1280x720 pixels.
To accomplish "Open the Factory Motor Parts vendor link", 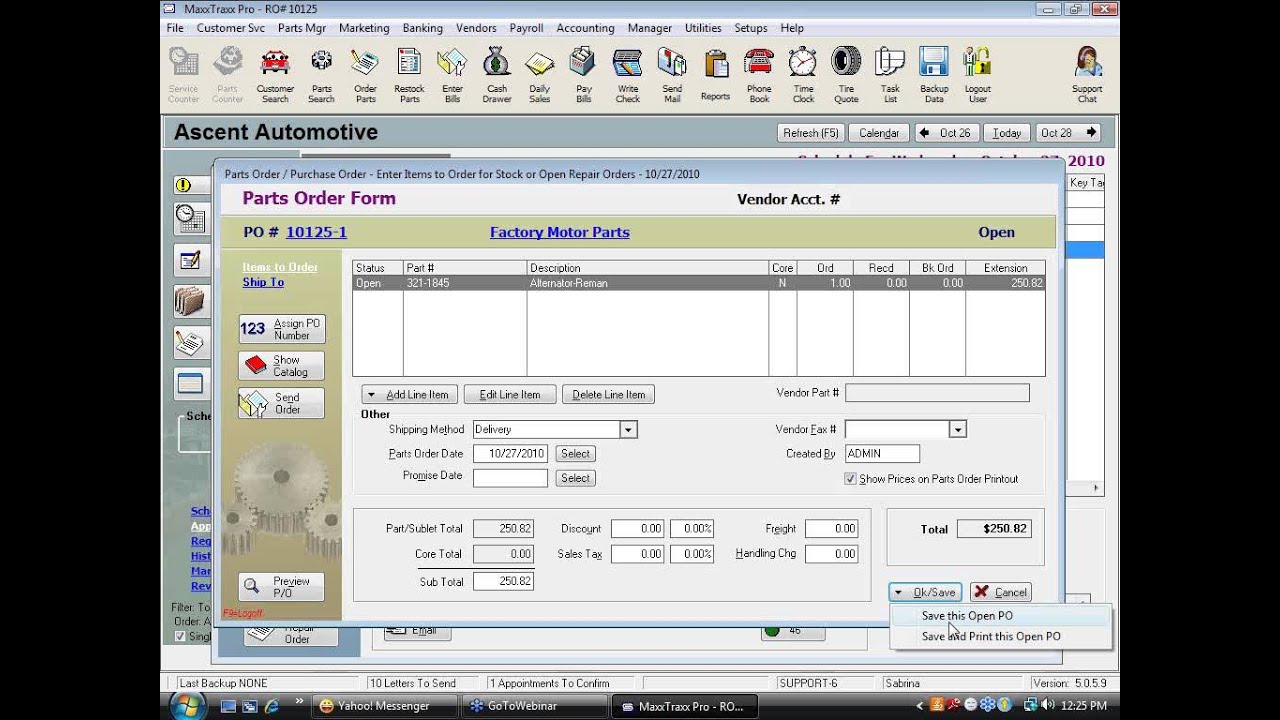I will (560, 232).
